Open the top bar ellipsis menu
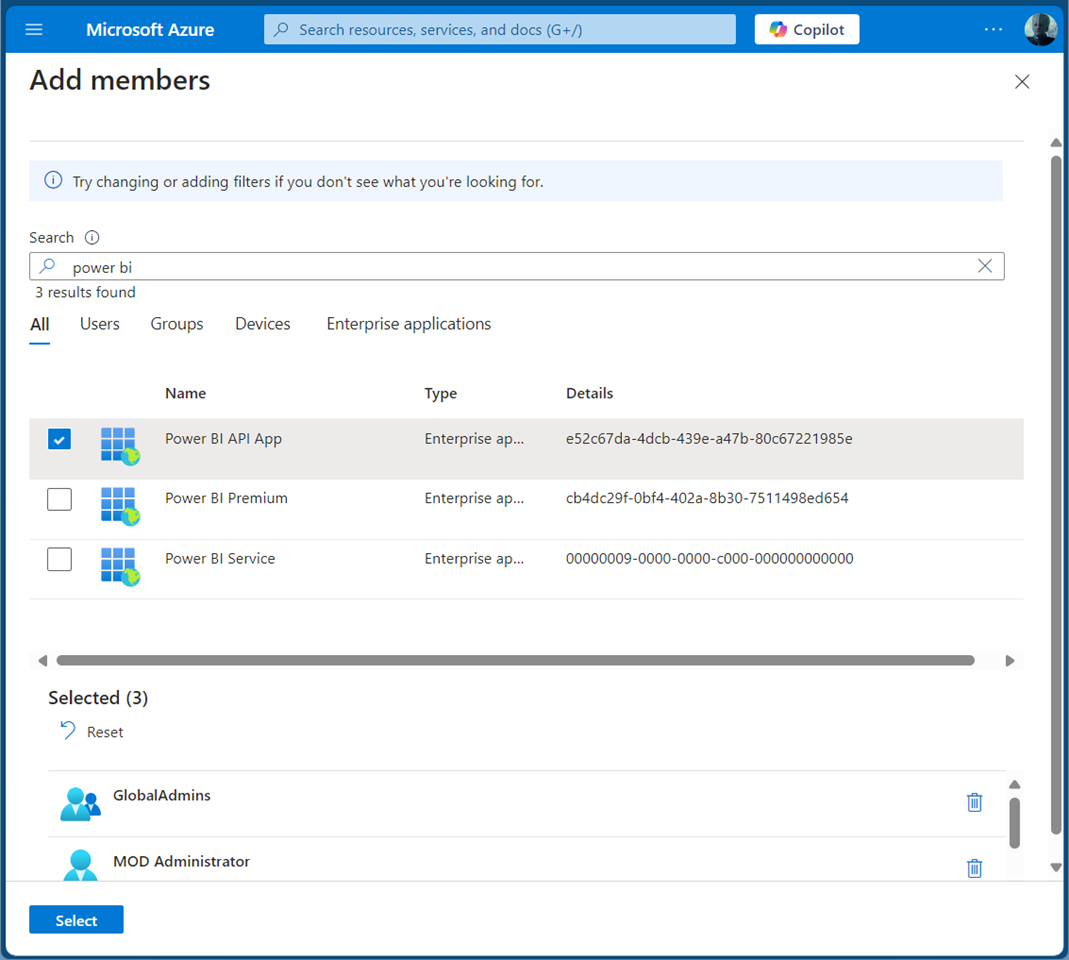 tap(992, 30)
